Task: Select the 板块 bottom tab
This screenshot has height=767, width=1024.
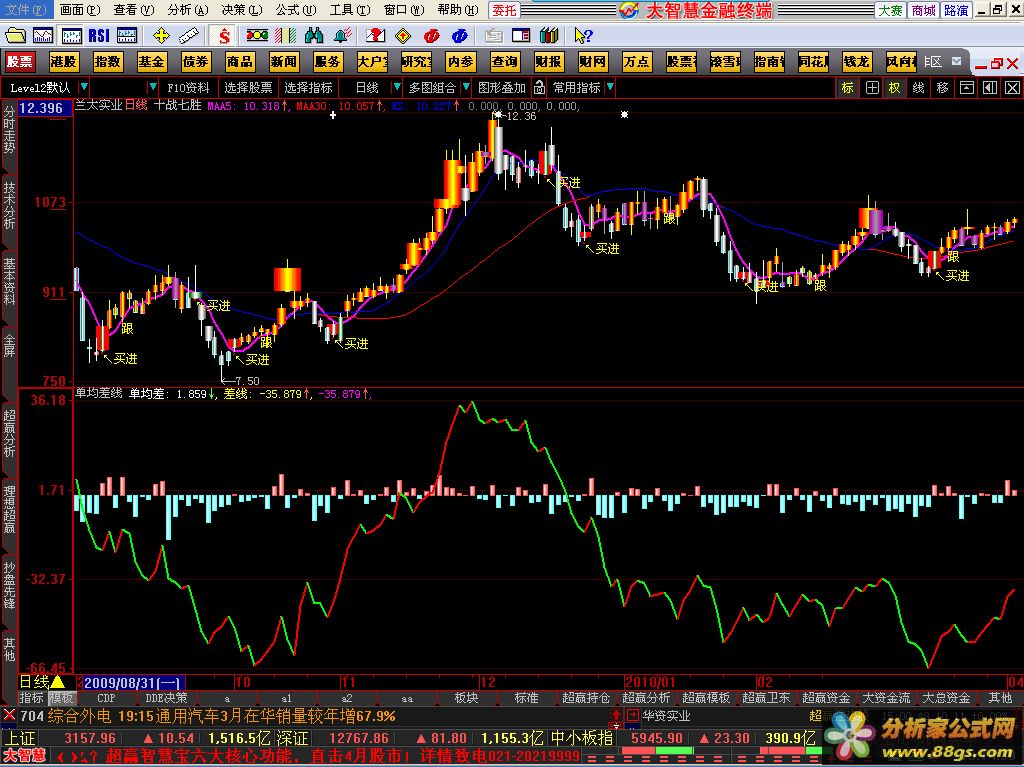Action: click(466, 698)
